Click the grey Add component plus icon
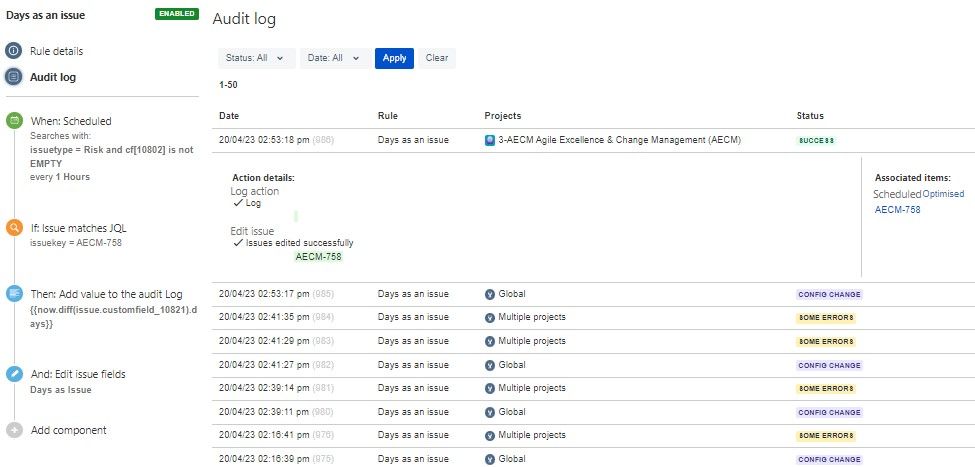975x467 pixels. [14, 430]
